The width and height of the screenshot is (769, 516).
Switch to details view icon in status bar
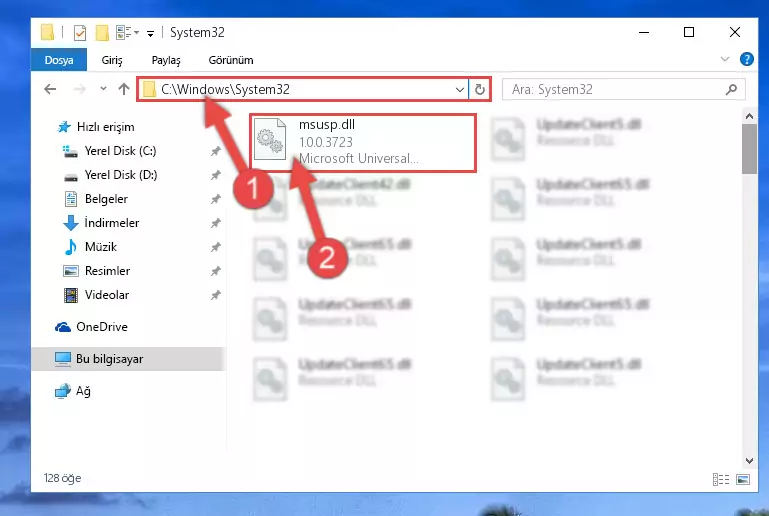tap(720, 479)
